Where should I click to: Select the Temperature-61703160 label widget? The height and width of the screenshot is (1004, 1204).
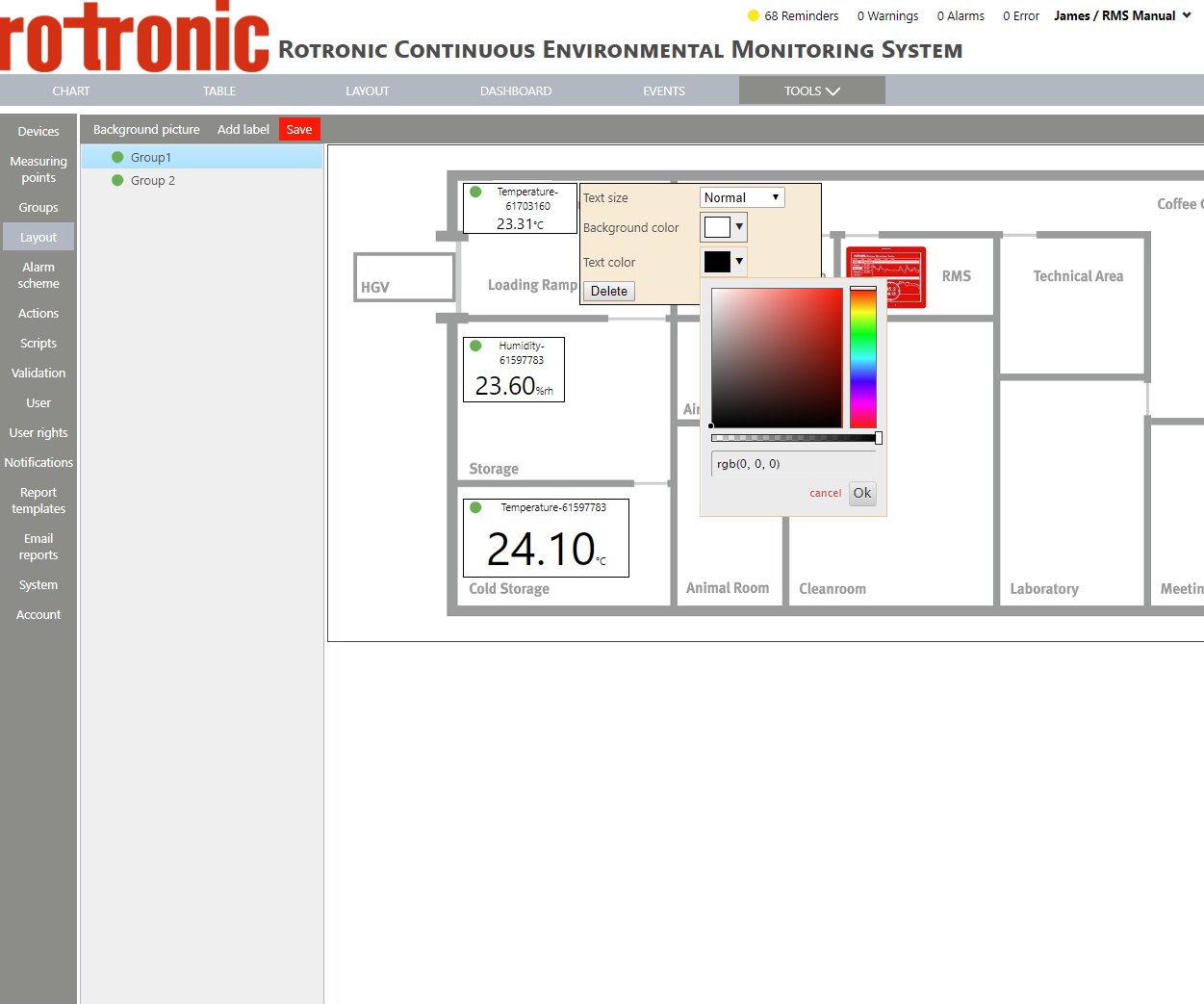tap(520, 208)
